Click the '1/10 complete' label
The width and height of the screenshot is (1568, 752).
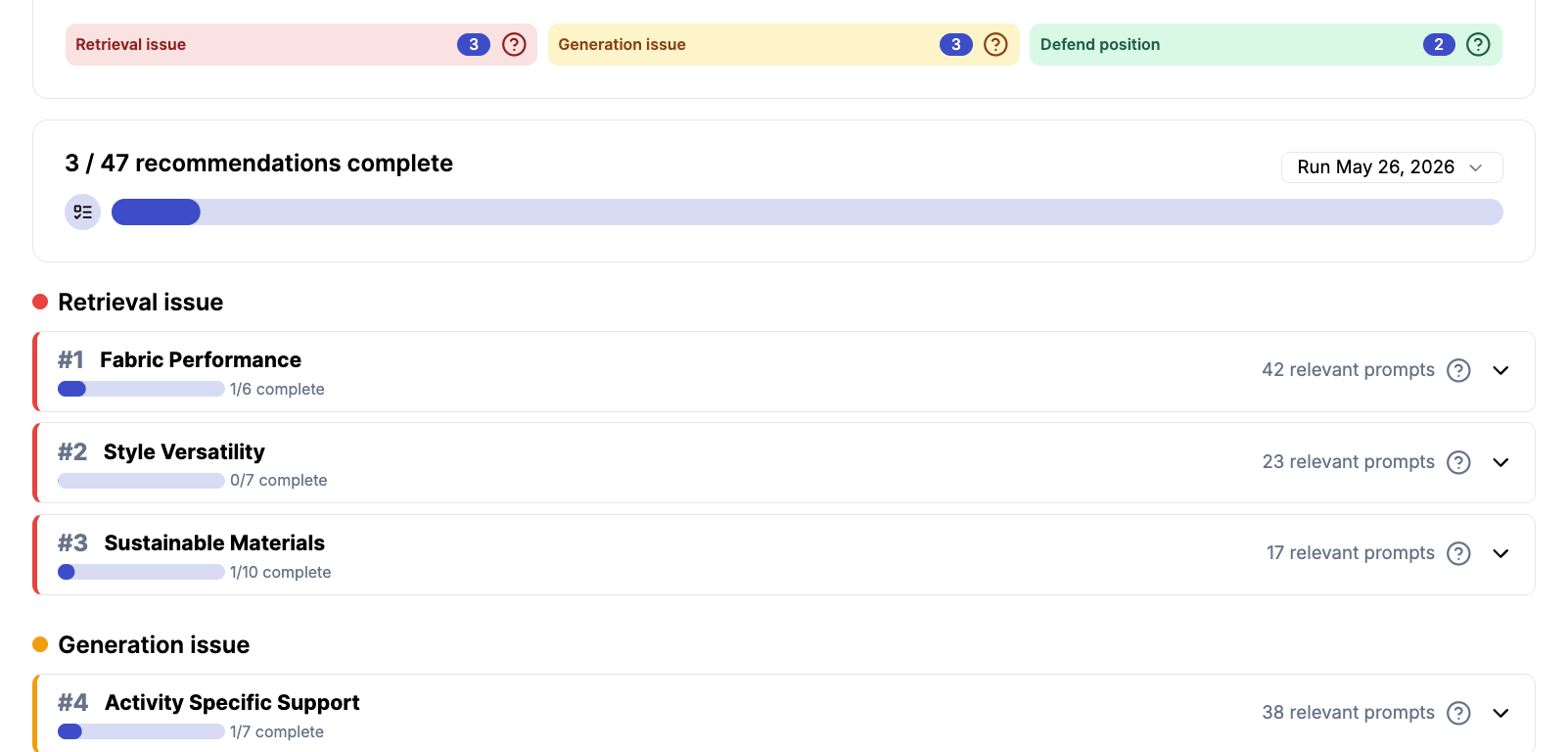point(281,573)
